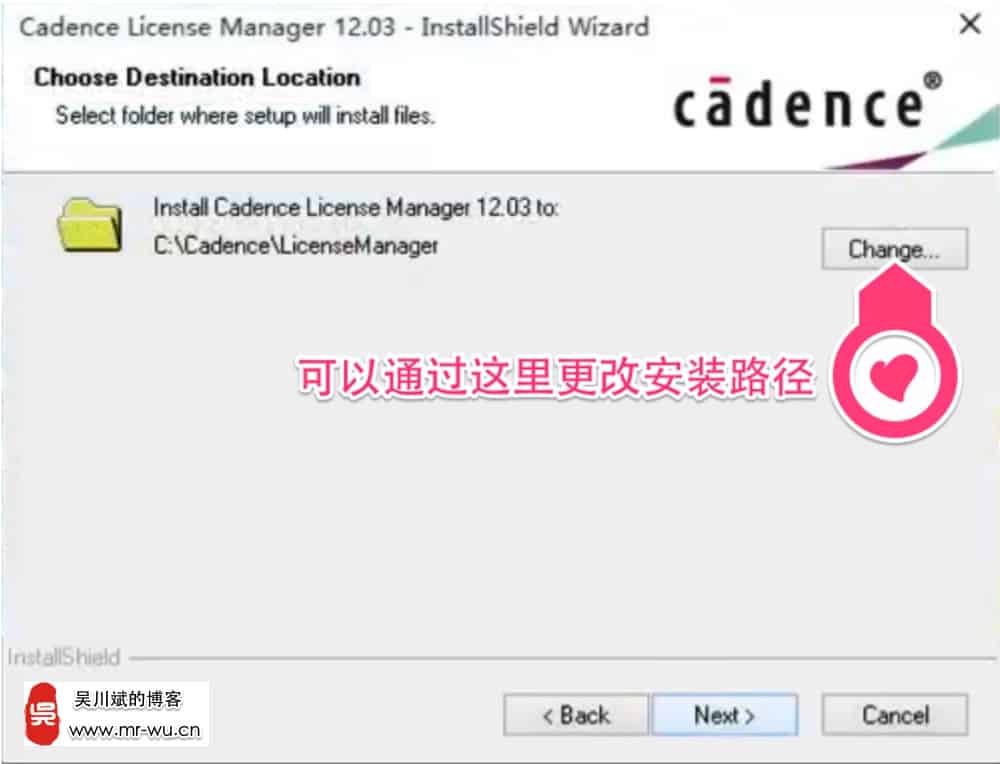Click the Change... button
Screen dimensions: 1000x764
pyautogui.click(x=894, y=249)
